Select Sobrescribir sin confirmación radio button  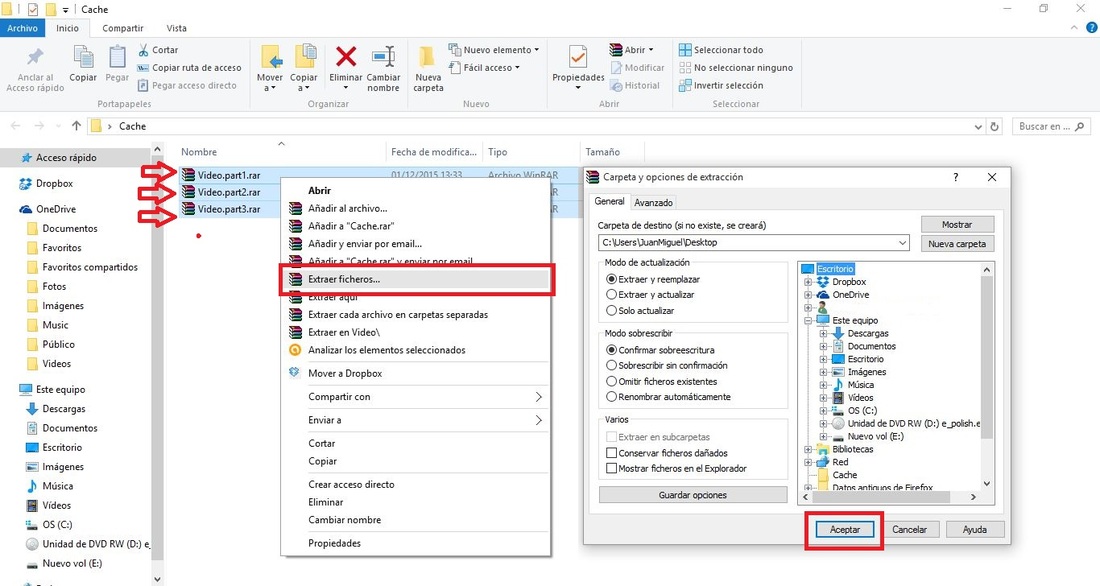[611, 366]
